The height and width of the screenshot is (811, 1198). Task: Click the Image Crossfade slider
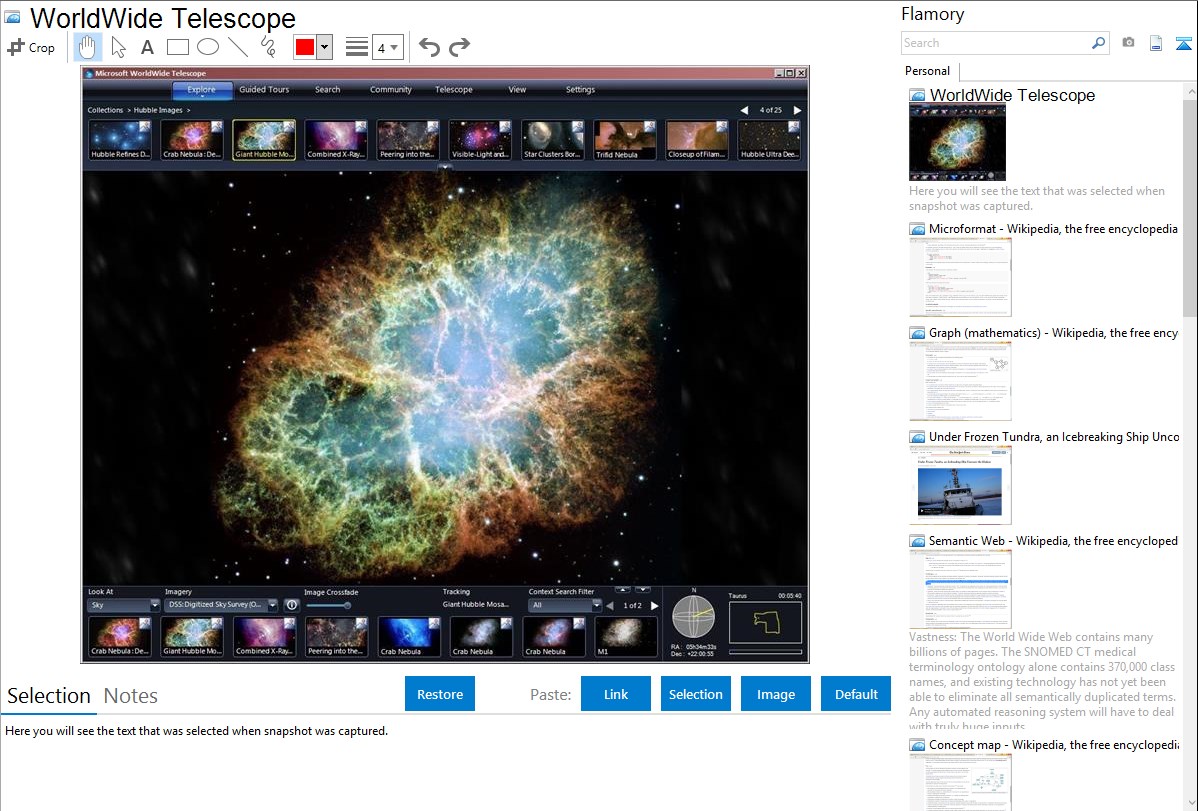click(329, 605)
